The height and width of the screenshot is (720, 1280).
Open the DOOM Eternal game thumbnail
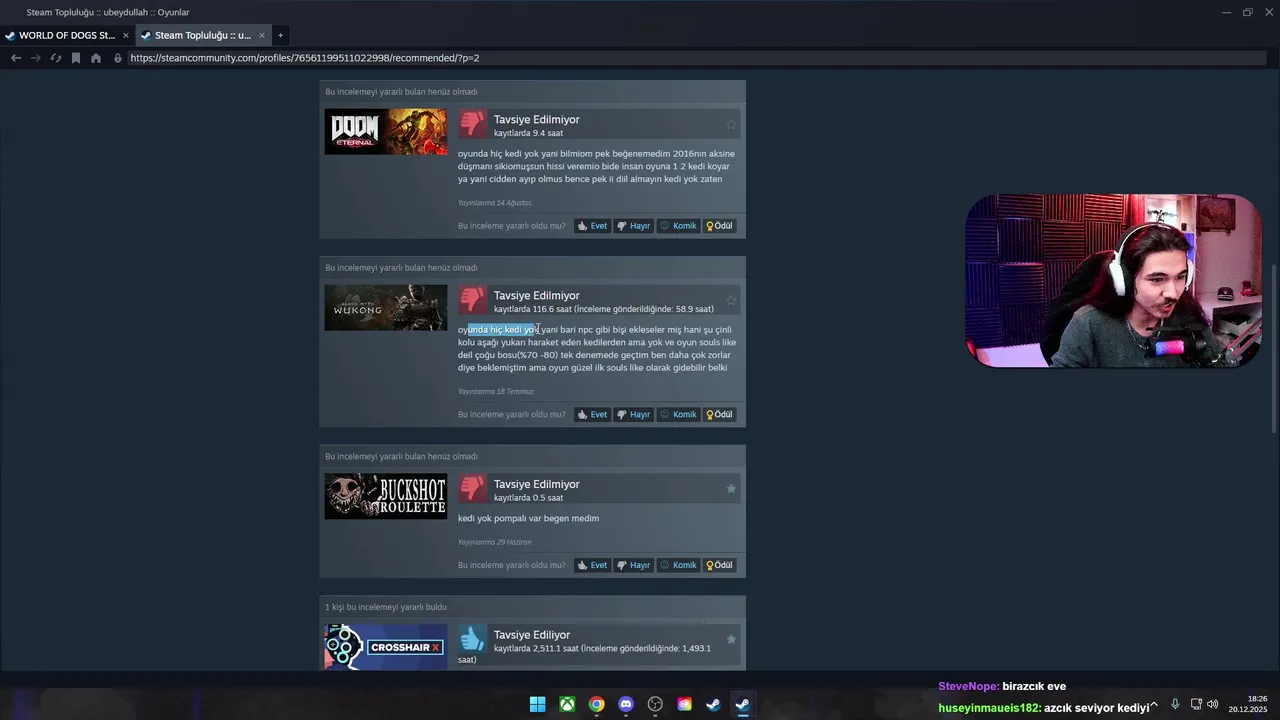tap(386, 131)
